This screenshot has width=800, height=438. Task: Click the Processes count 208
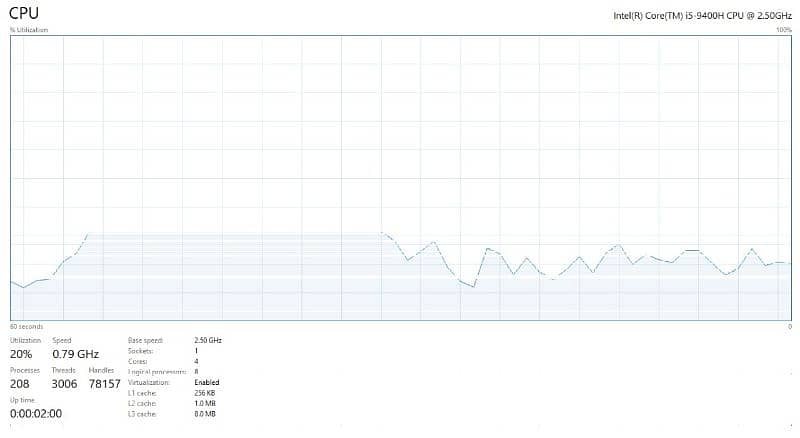(x=19, y=384)
